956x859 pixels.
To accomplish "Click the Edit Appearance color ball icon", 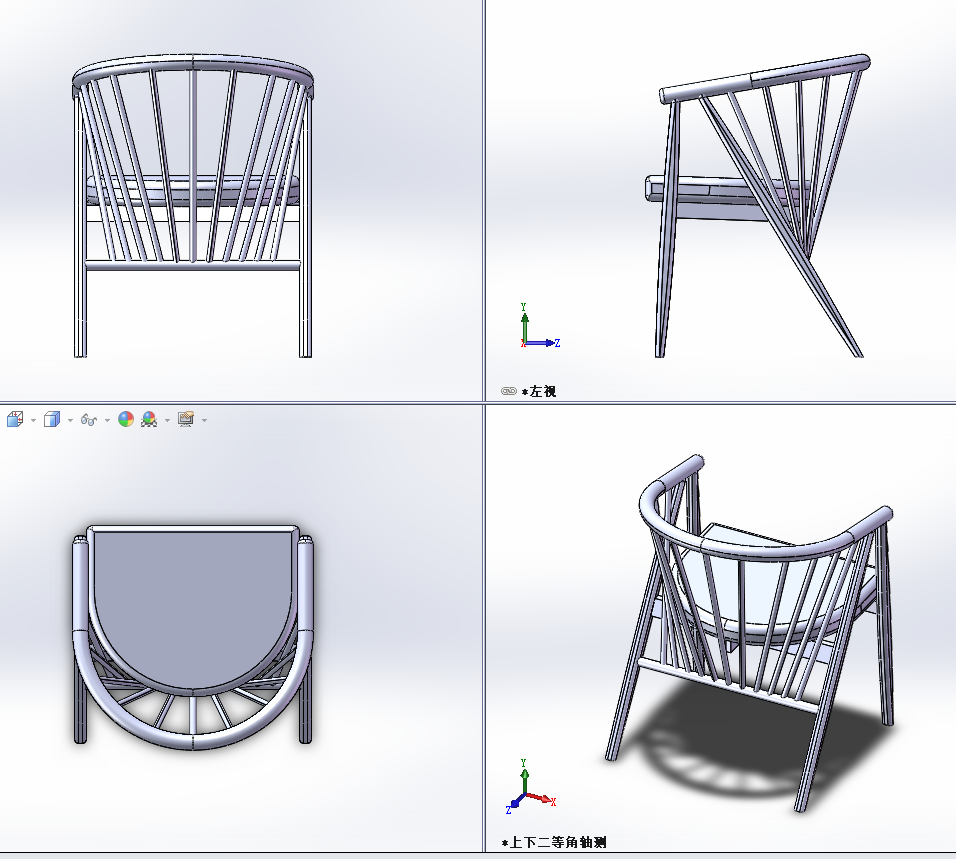I will [126, 419].
